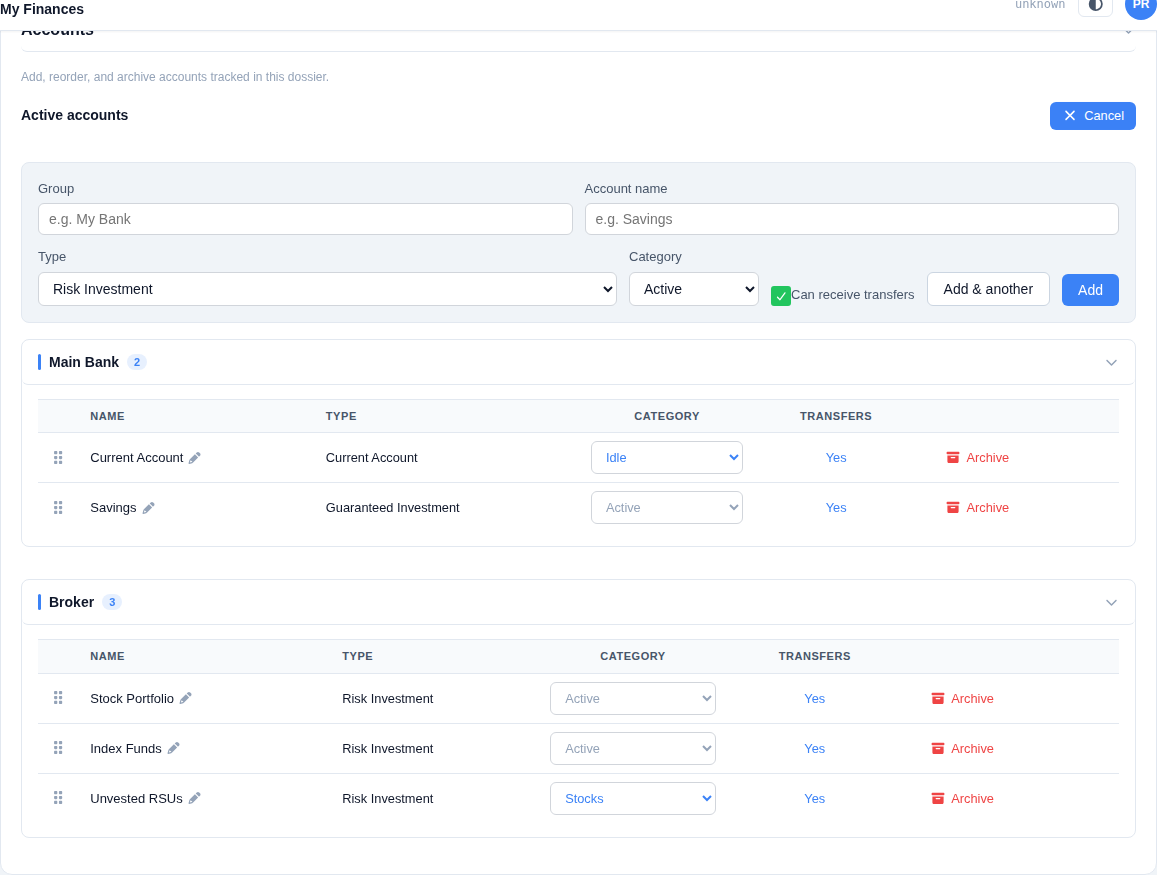Screen dimensions: 1157x875
Task: Toggle transfers Yes for Stock Portfolio
Action: (815, 698)
